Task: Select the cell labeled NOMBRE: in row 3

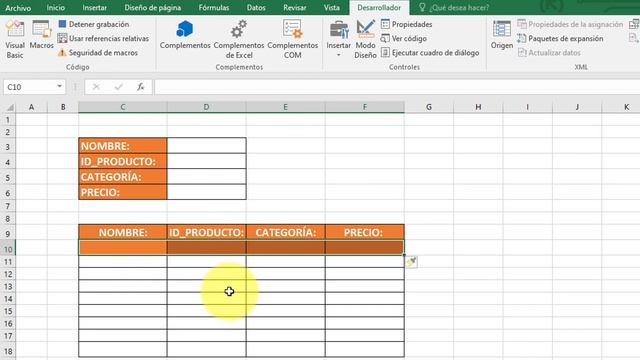Action: [123, 146]
